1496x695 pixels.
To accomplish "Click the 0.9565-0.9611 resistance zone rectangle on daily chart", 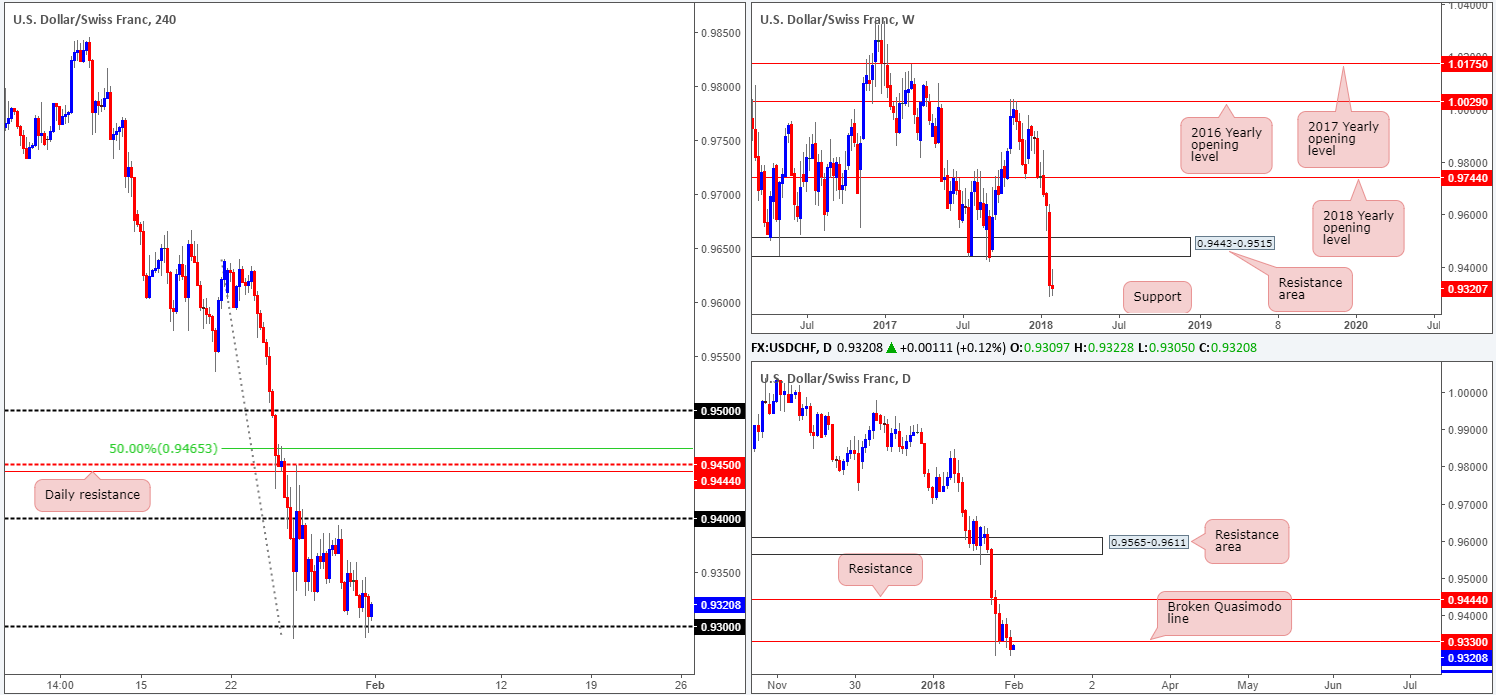I will (x=927, y=546).
